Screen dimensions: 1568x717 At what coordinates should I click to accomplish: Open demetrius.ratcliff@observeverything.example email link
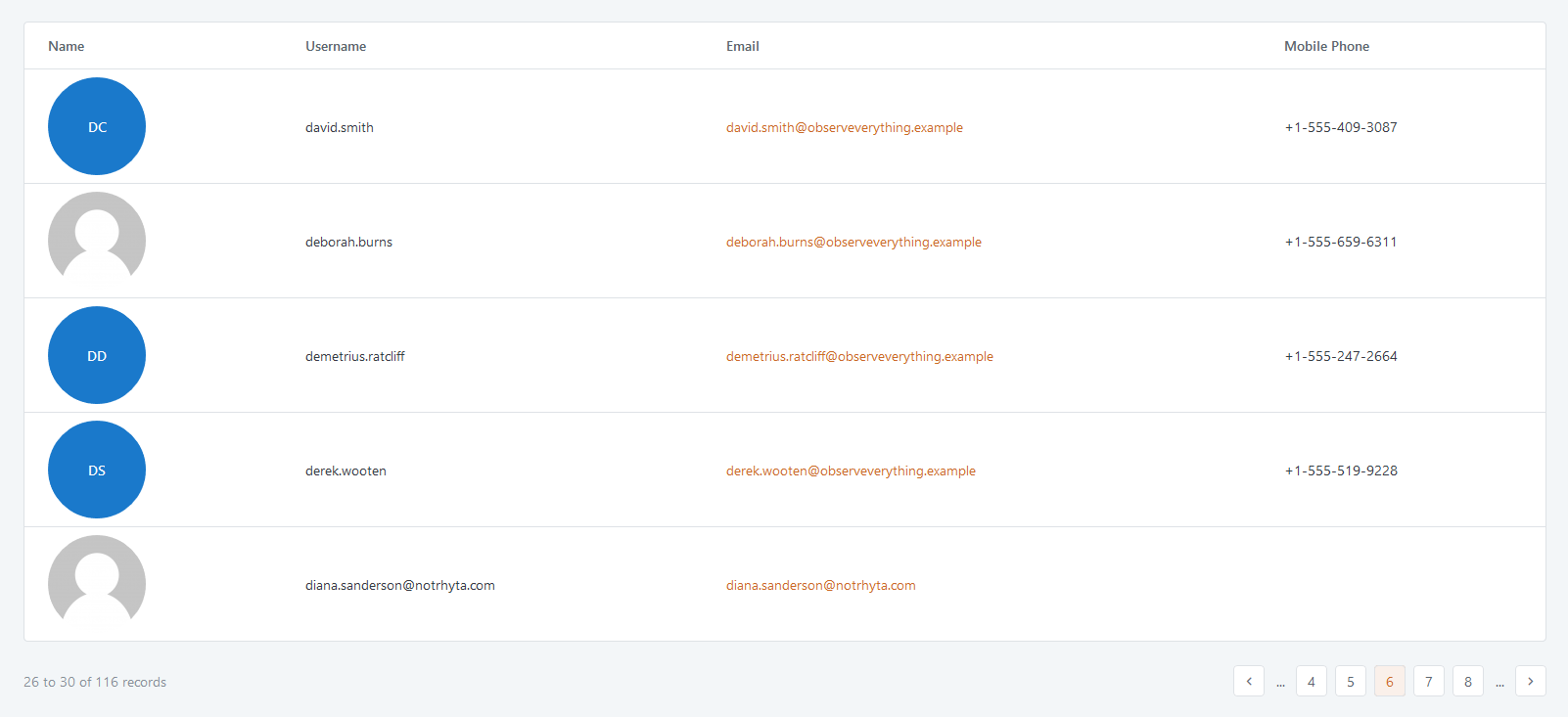click(x=859, y=356)
